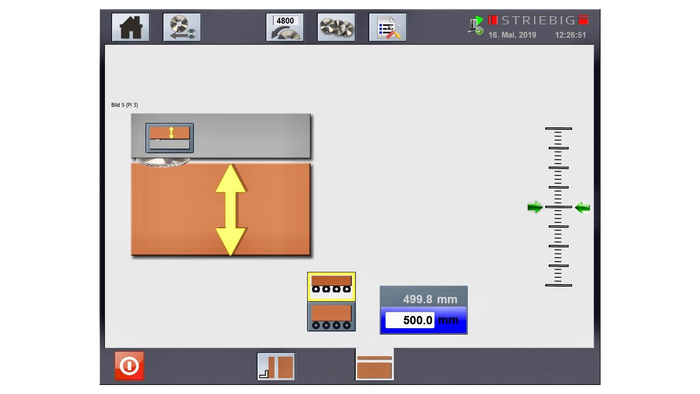This screenshot has width=700, height=394.
Task: Click the Striebig logo
Action: (x=539, y=20)
